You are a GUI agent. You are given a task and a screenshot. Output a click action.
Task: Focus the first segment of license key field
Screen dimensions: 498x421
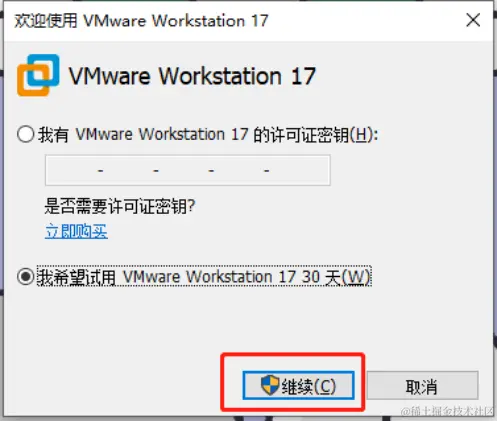72,170
